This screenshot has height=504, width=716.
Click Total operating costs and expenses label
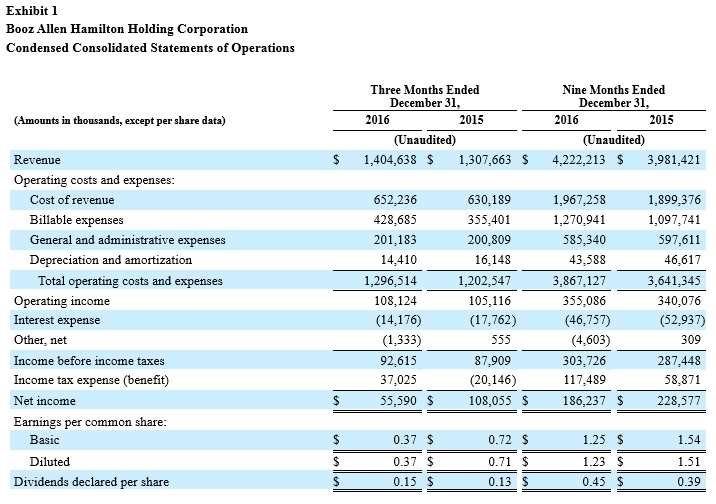[130, 281]
